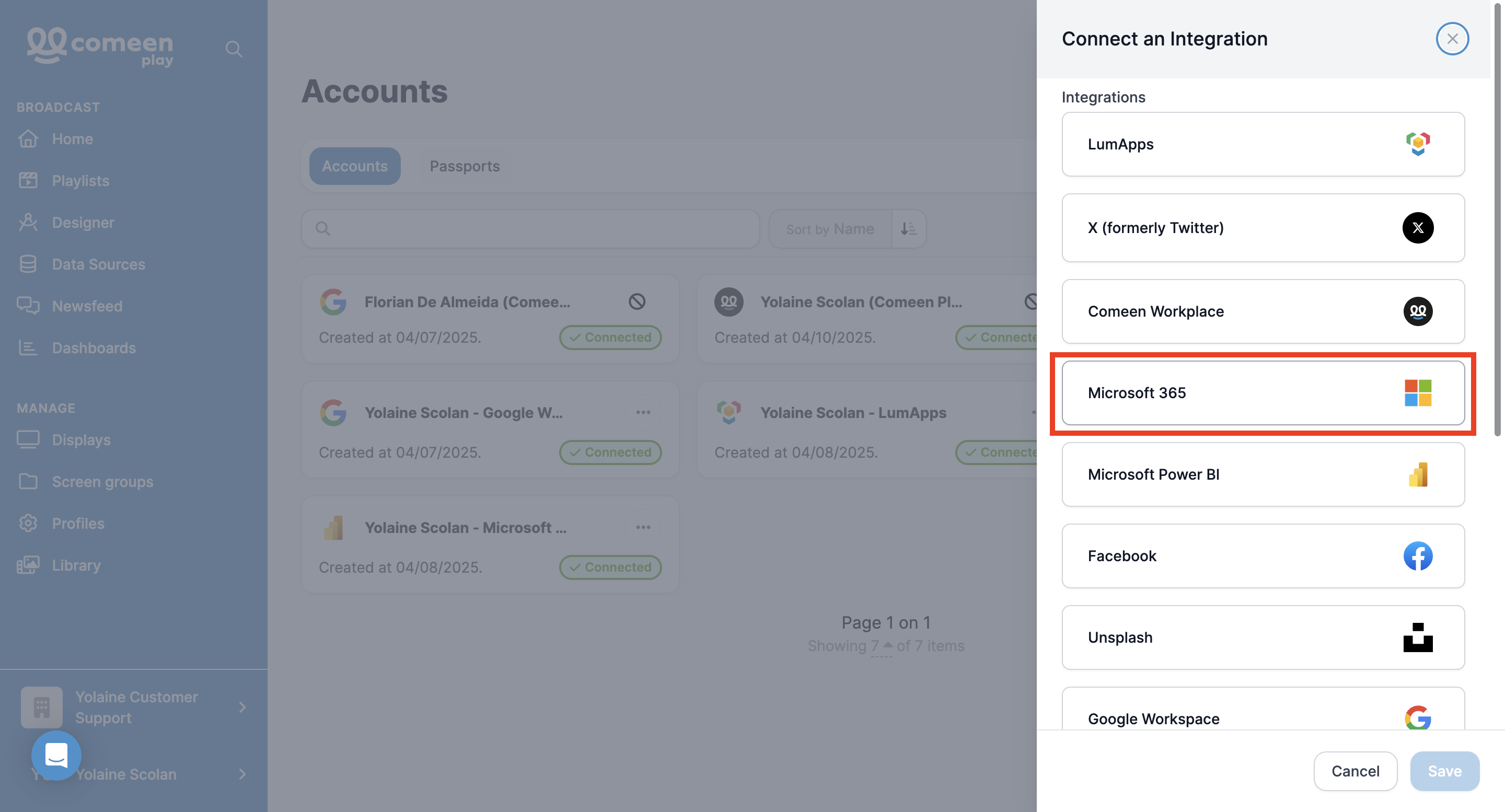The image size is (1505, 812).
Task: Click the Newsfeed chat icon
Action: 28,306
